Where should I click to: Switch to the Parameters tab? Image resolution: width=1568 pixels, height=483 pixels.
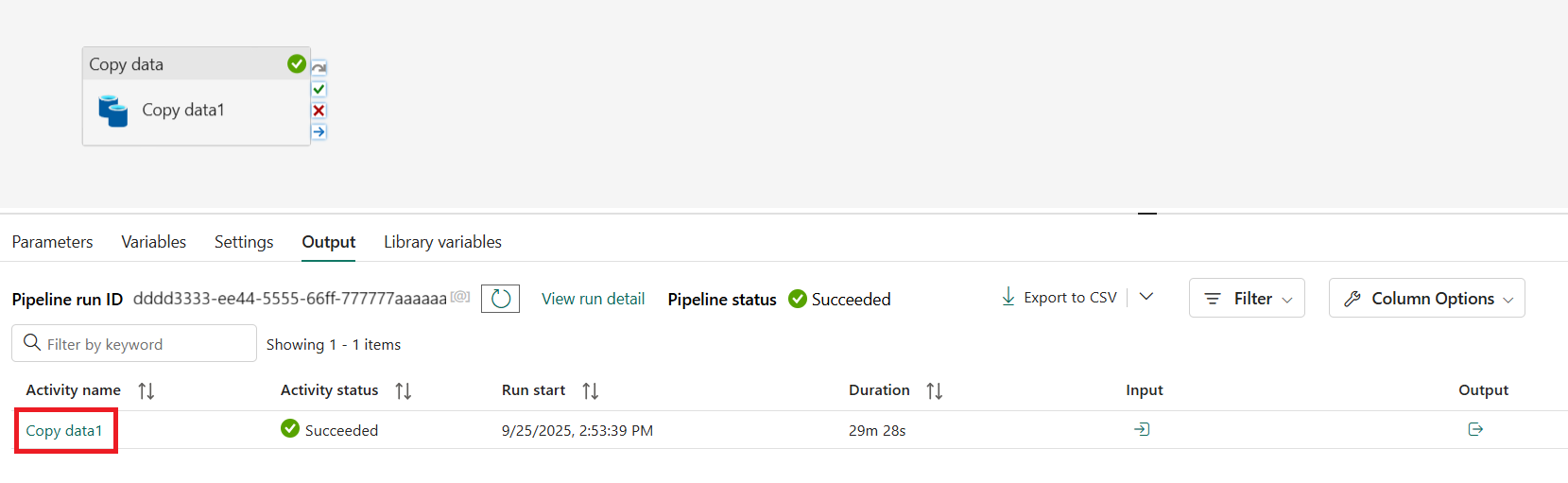(x=52, y=242)
